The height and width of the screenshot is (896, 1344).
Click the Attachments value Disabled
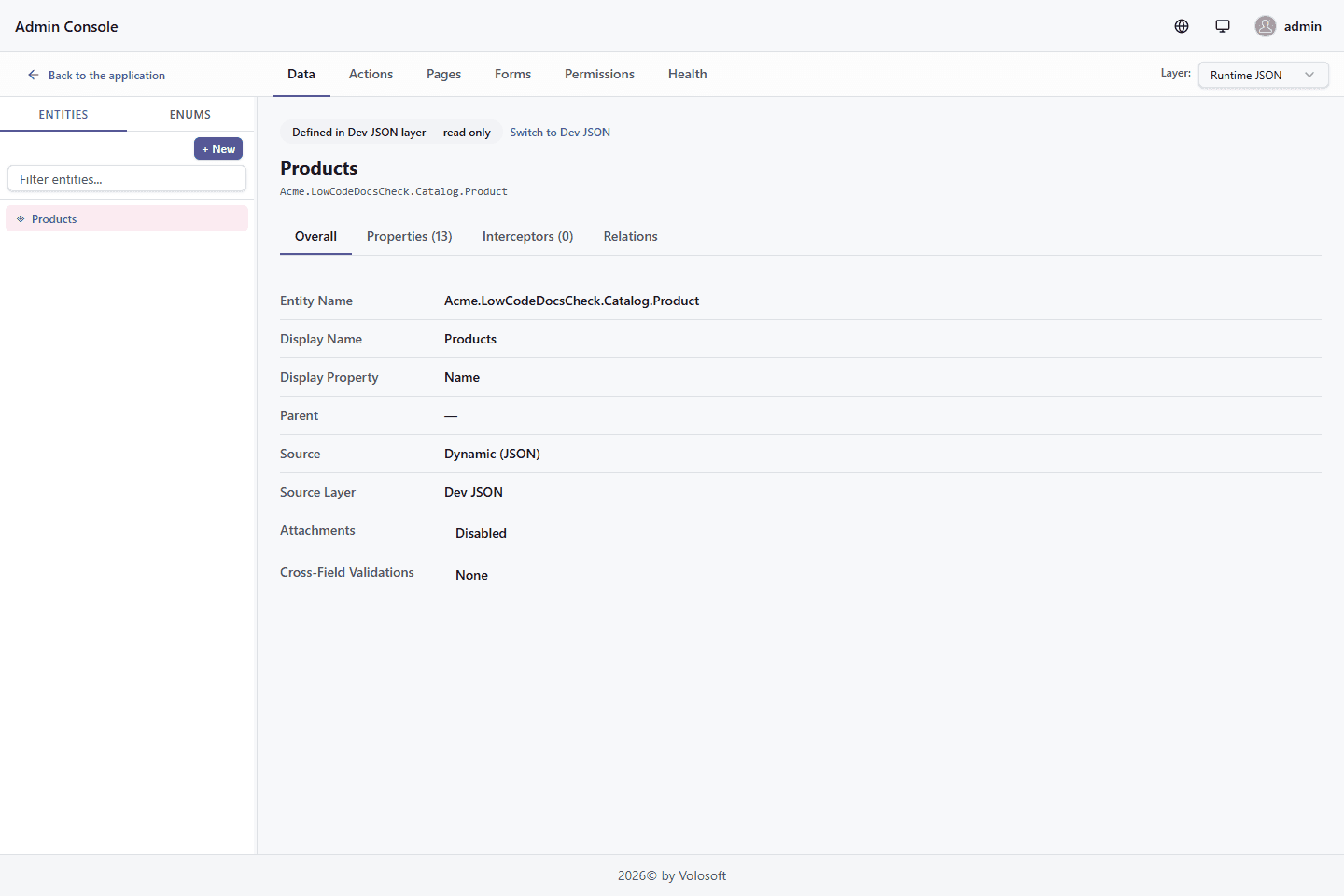pyautogui.click(x=481, y=533)
